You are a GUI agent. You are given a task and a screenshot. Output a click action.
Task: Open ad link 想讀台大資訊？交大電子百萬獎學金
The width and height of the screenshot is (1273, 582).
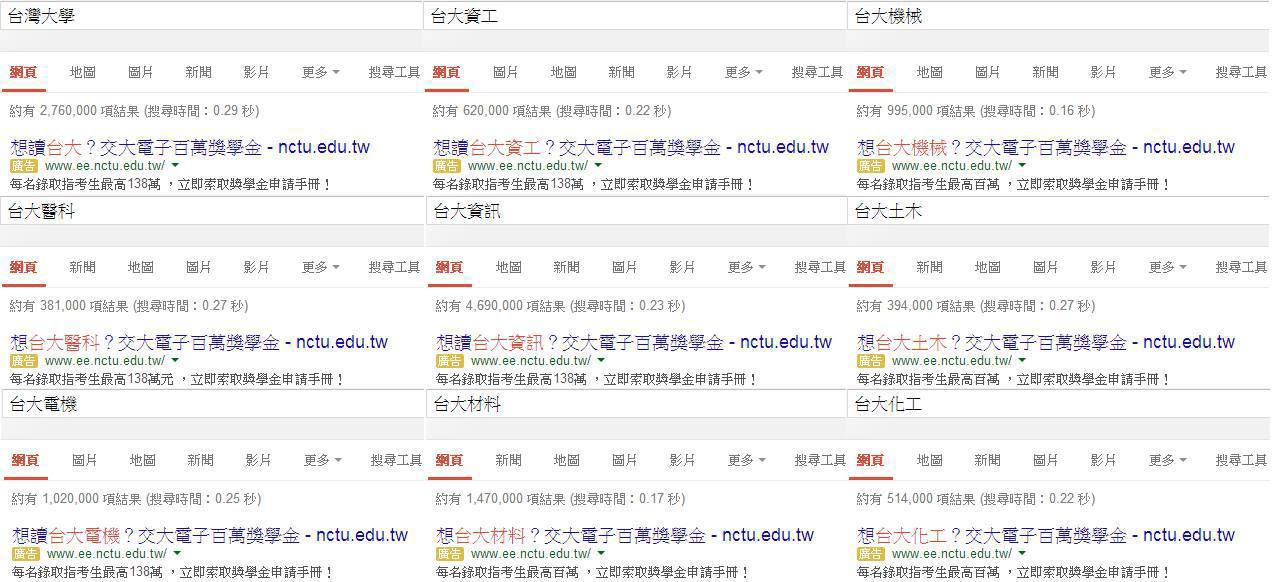pos(634,342)
